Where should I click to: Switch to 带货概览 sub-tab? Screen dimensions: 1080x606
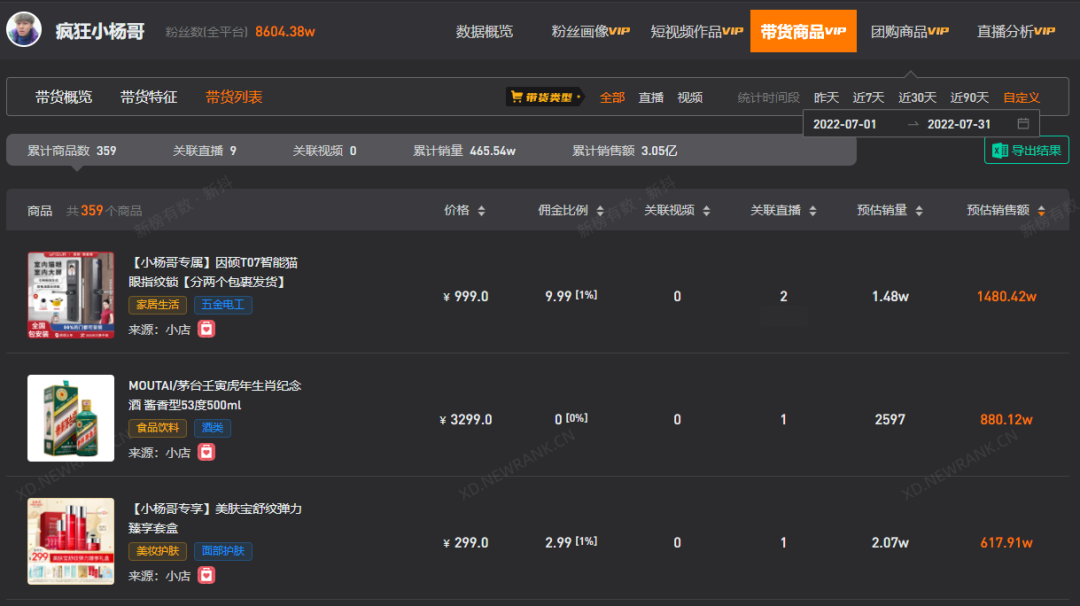click(63, 97)
